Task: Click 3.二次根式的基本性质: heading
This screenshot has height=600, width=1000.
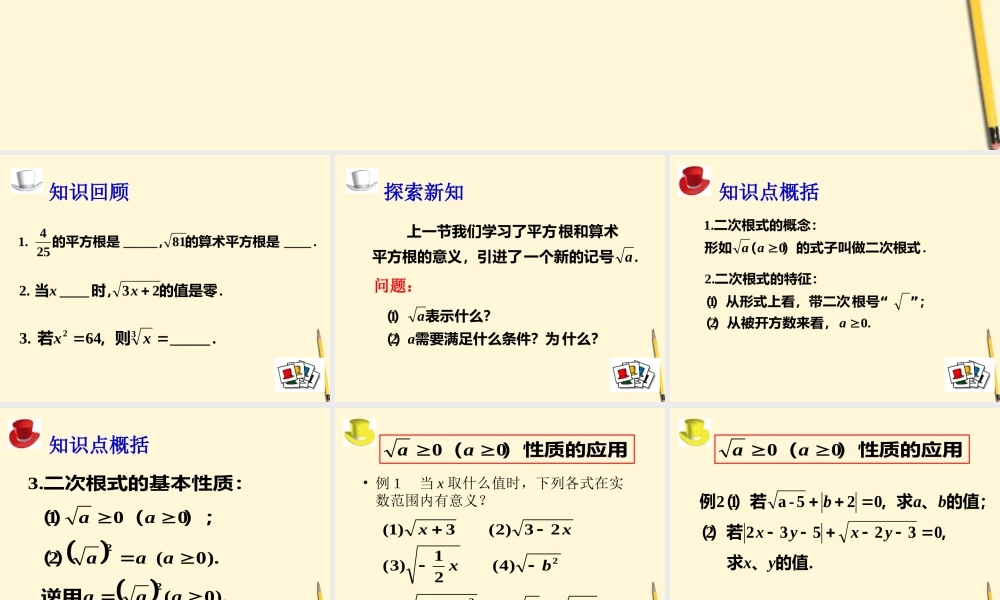Action: 136,483
